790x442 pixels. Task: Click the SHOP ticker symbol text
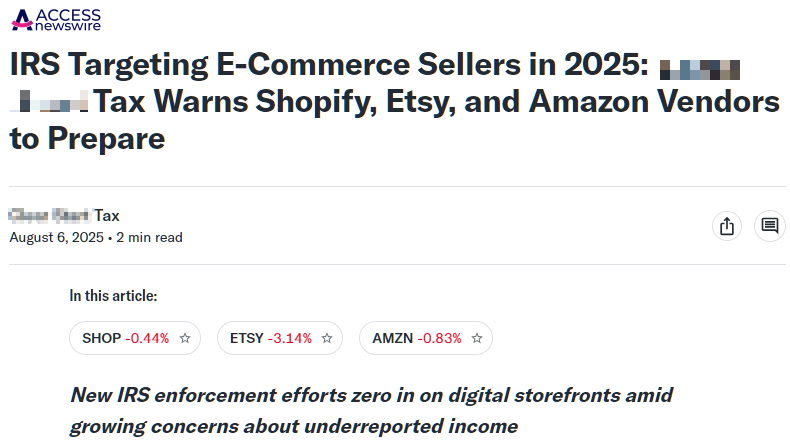pyautogui.click(x=101, y=338)
